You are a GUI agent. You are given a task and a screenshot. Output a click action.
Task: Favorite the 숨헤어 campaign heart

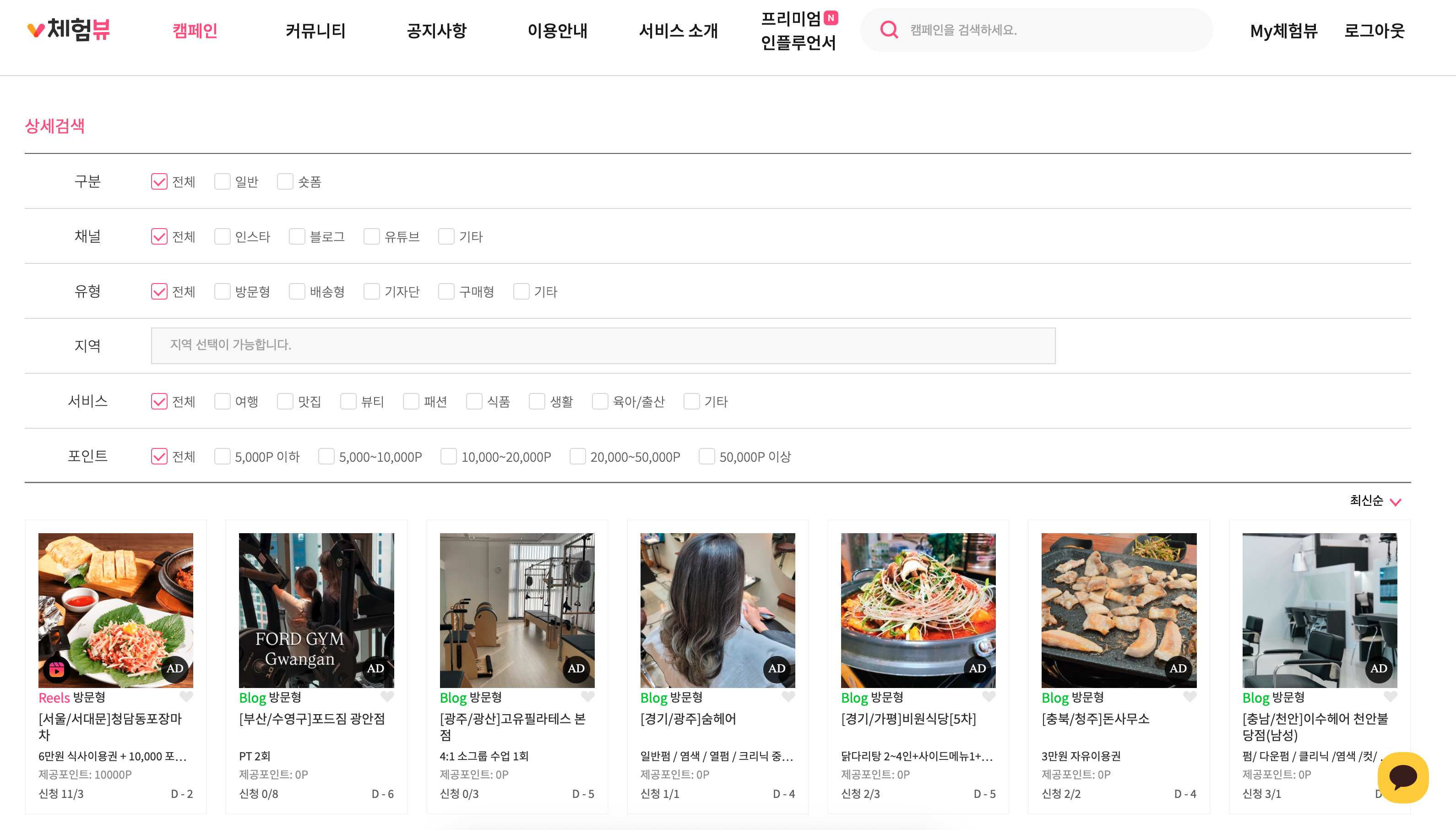pos(788,696)
